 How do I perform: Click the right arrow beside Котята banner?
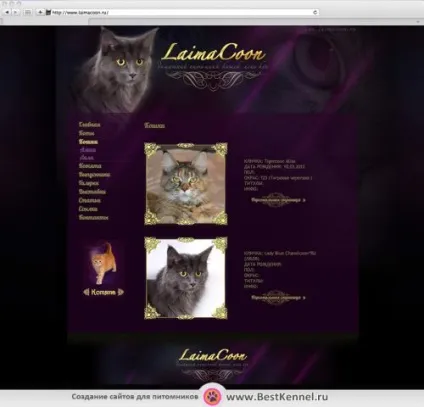pos(121,292)
